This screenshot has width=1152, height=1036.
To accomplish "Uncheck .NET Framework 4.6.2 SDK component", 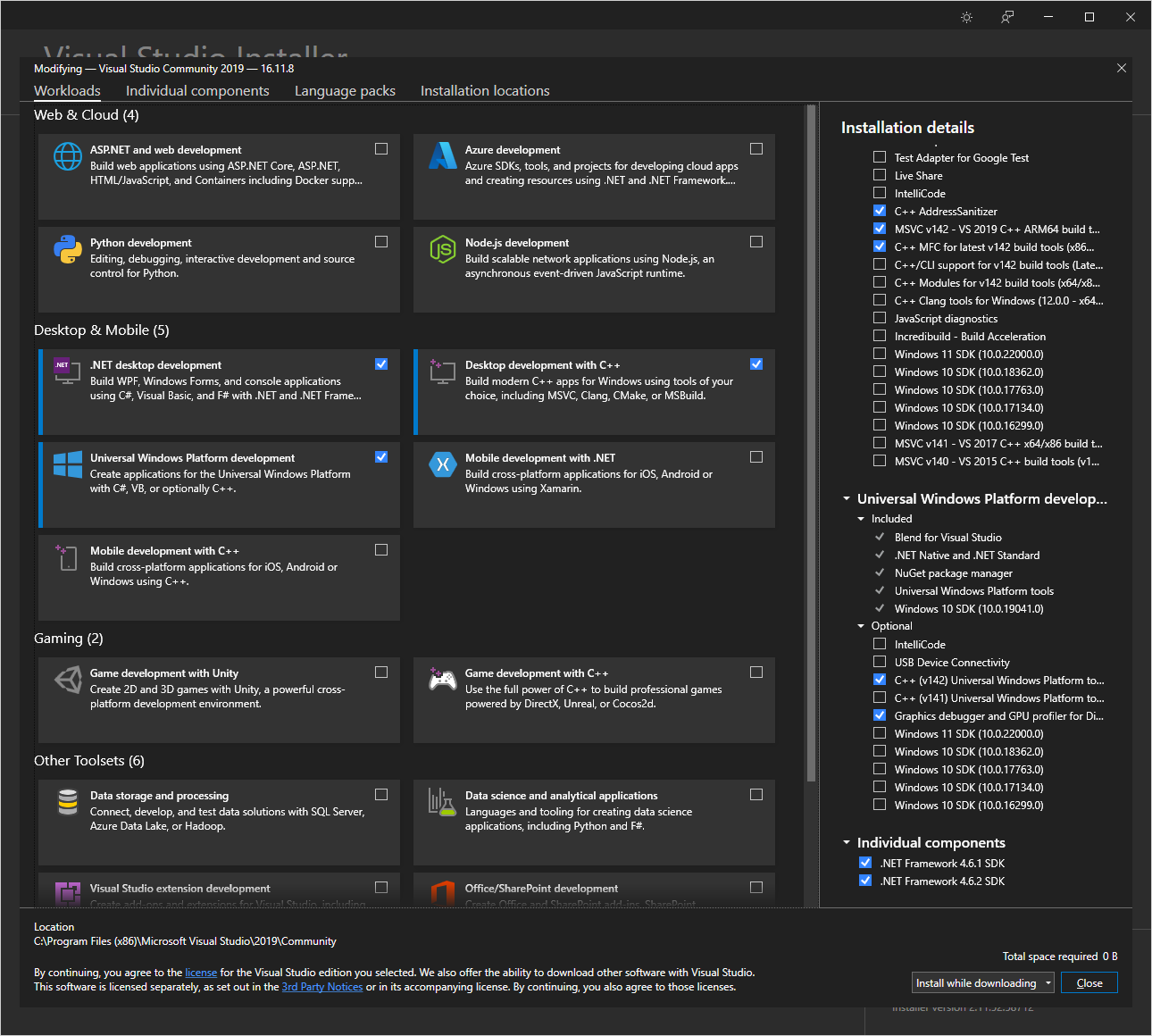I will coord(865,881).
